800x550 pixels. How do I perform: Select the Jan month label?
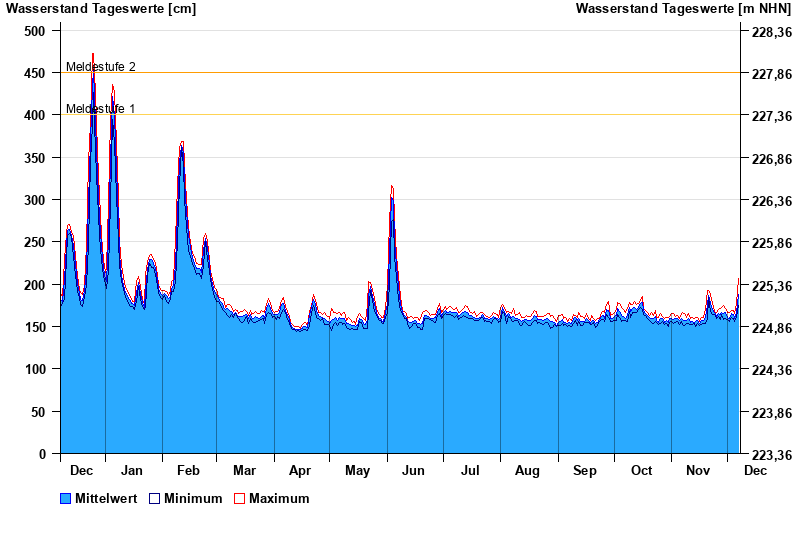[x=131, y=471]
